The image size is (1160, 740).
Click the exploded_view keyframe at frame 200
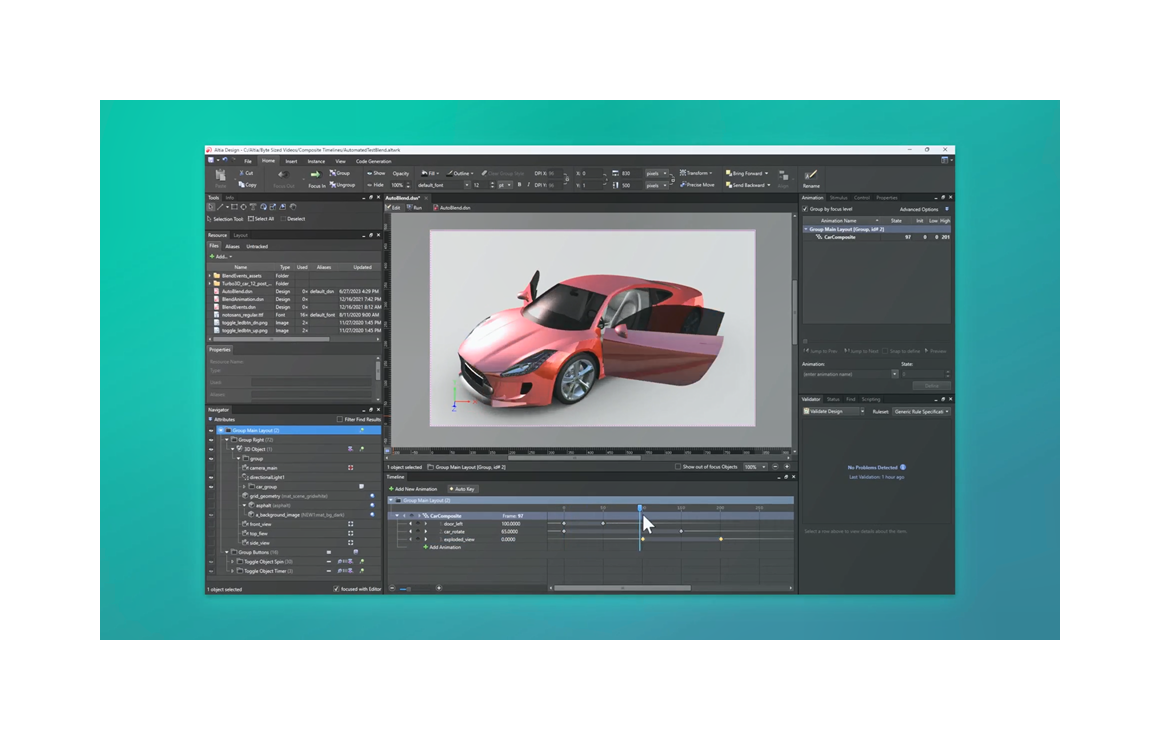tap(721, 539)
